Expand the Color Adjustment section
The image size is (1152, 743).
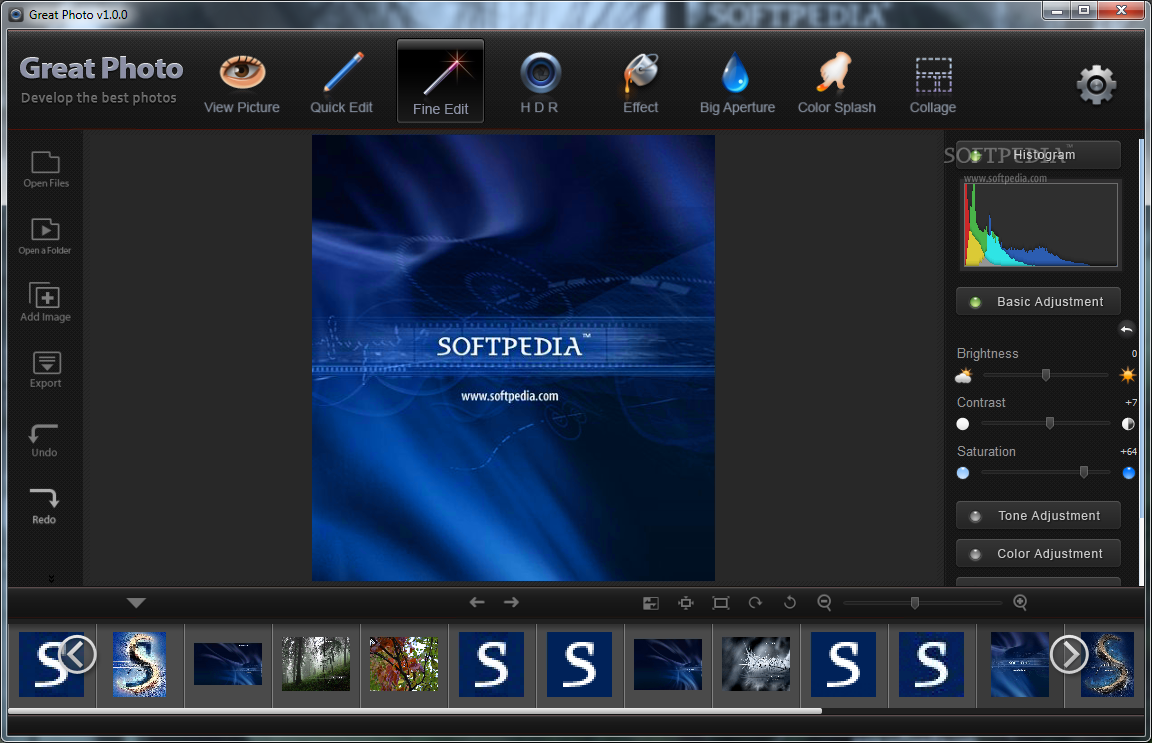coord(1038,553)
